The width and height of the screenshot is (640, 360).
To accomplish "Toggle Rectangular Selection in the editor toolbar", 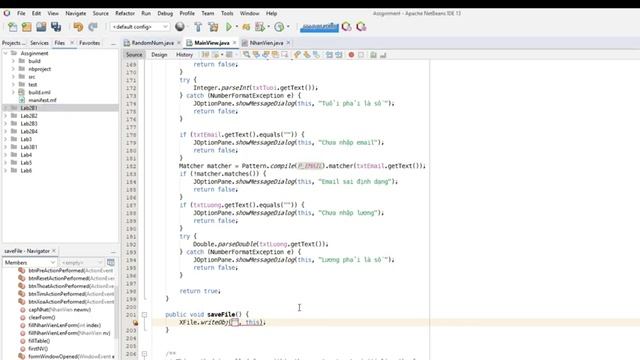I will [x=284, y=55].
